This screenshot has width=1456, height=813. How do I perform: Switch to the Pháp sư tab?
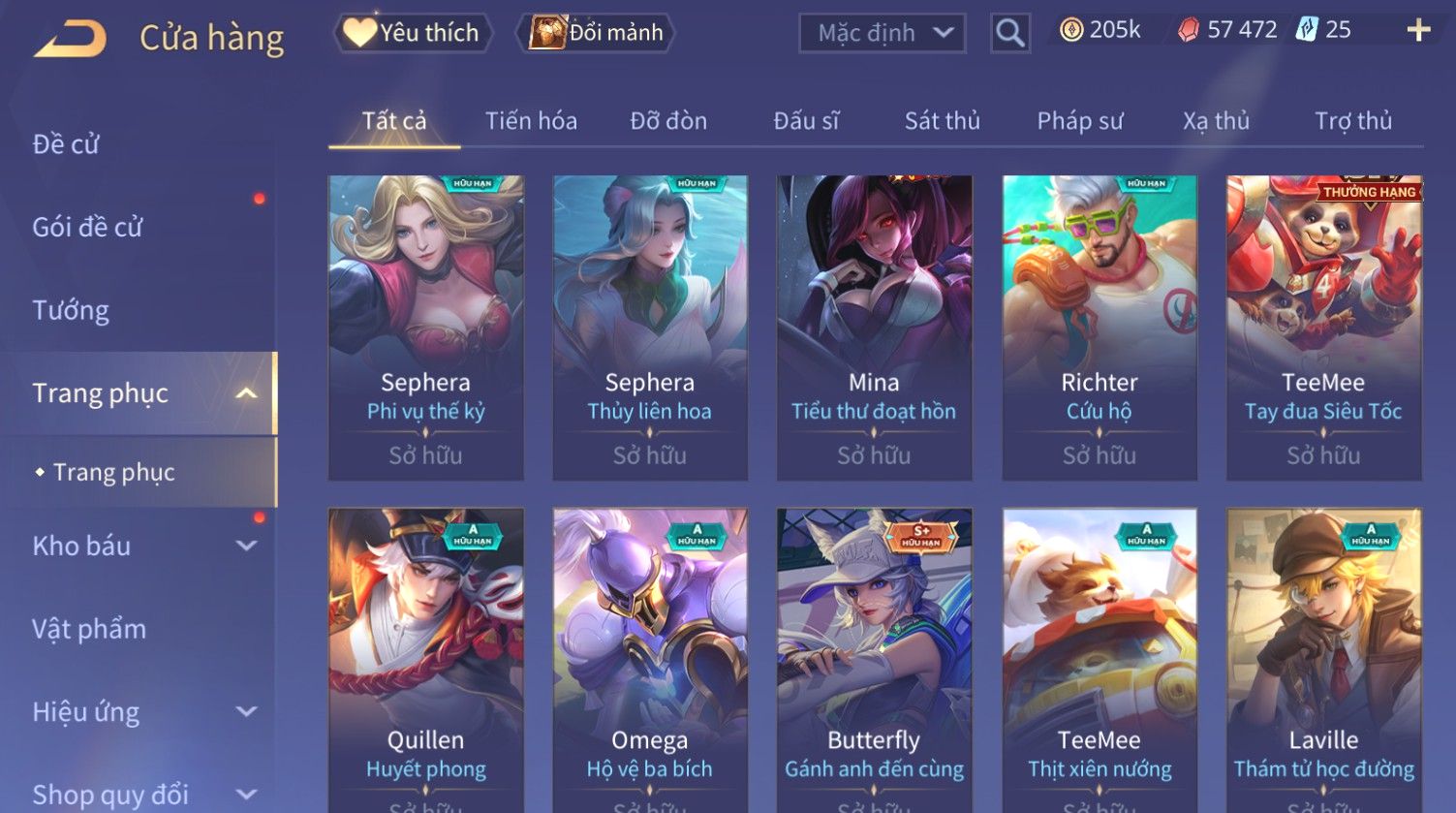[1079, 121]
